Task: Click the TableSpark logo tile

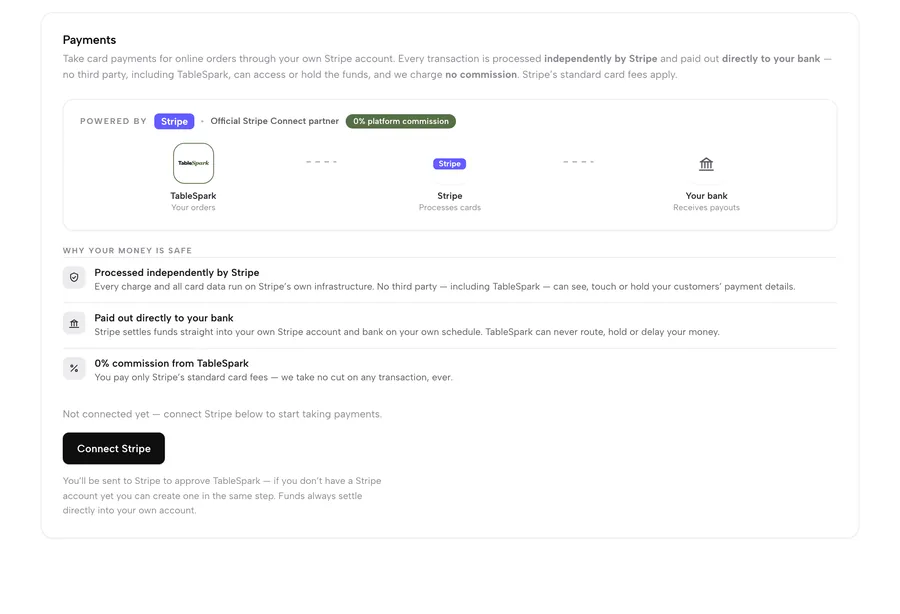Action: click(193, 163)
